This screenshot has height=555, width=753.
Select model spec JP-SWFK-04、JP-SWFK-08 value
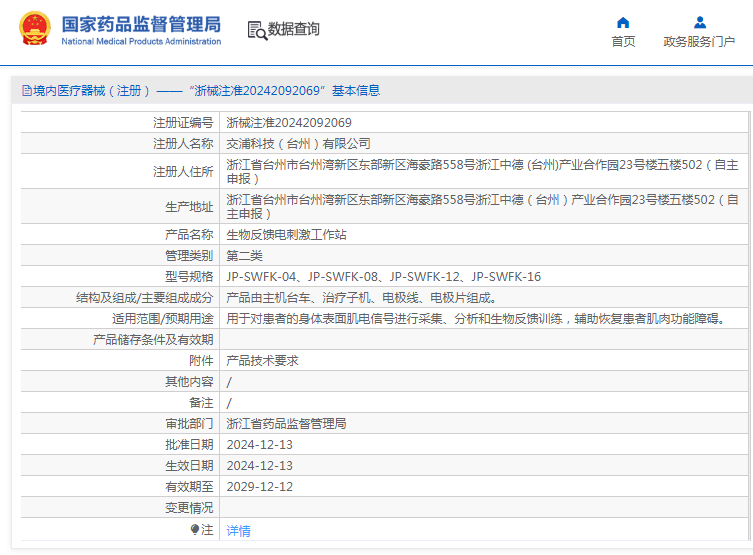coord(384,277)
